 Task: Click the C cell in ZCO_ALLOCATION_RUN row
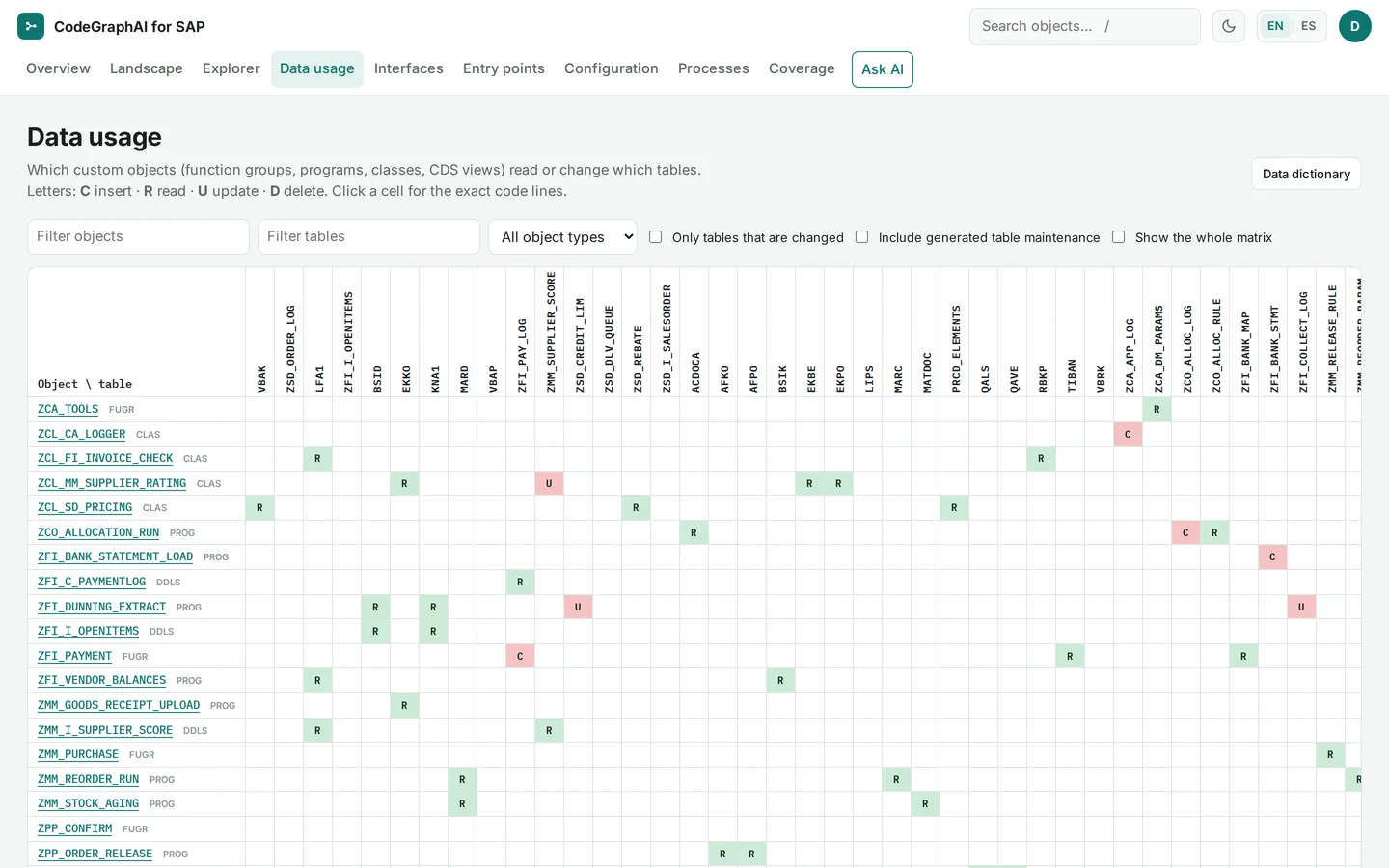[x=1185, y=533]
